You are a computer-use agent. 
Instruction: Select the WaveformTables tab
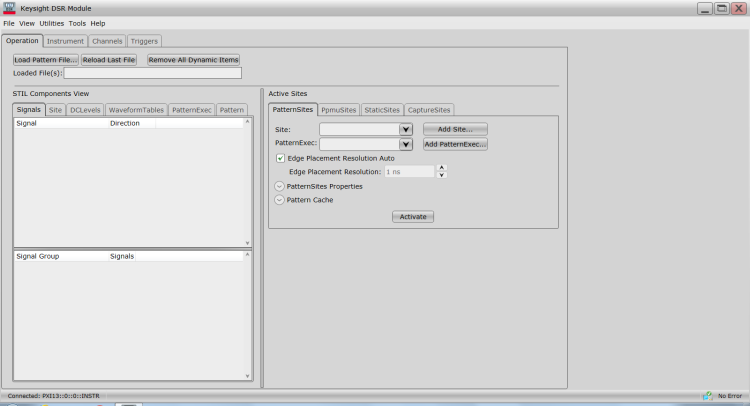click(x=136, y=109)
